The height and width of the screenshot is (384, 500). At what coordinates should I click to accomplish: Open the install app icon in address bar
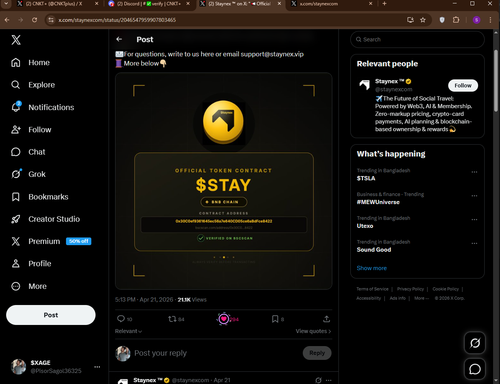coord(410,20)
